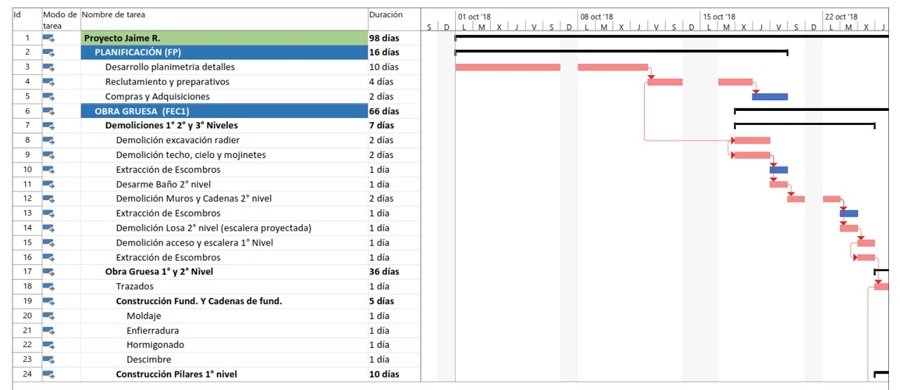This screenshot has height=390, width=900.
Task: Click the 08 oct '18 timescale header
Action: click(597, 17)
